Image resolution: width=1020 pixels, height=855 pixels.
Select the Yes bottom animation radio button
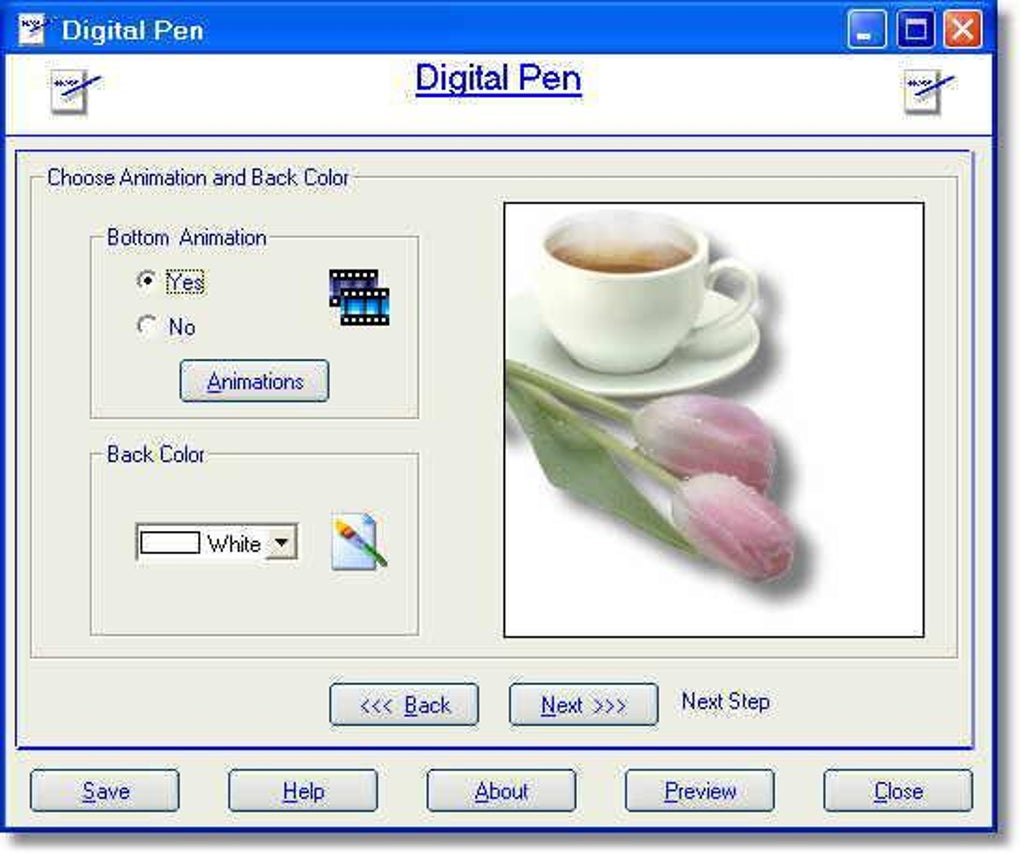coord(148,283)
